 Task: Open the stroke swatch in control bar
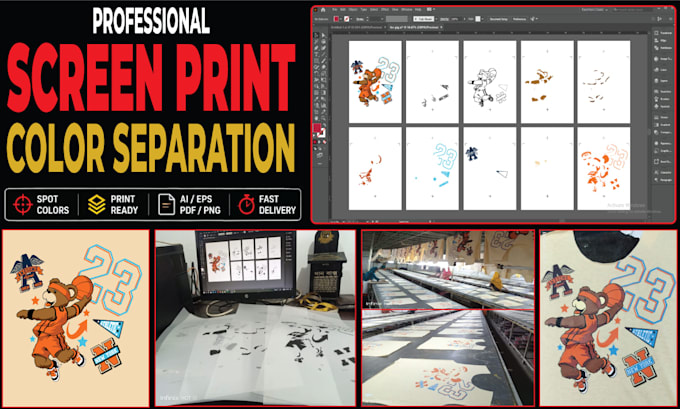[x=347, y=19]
